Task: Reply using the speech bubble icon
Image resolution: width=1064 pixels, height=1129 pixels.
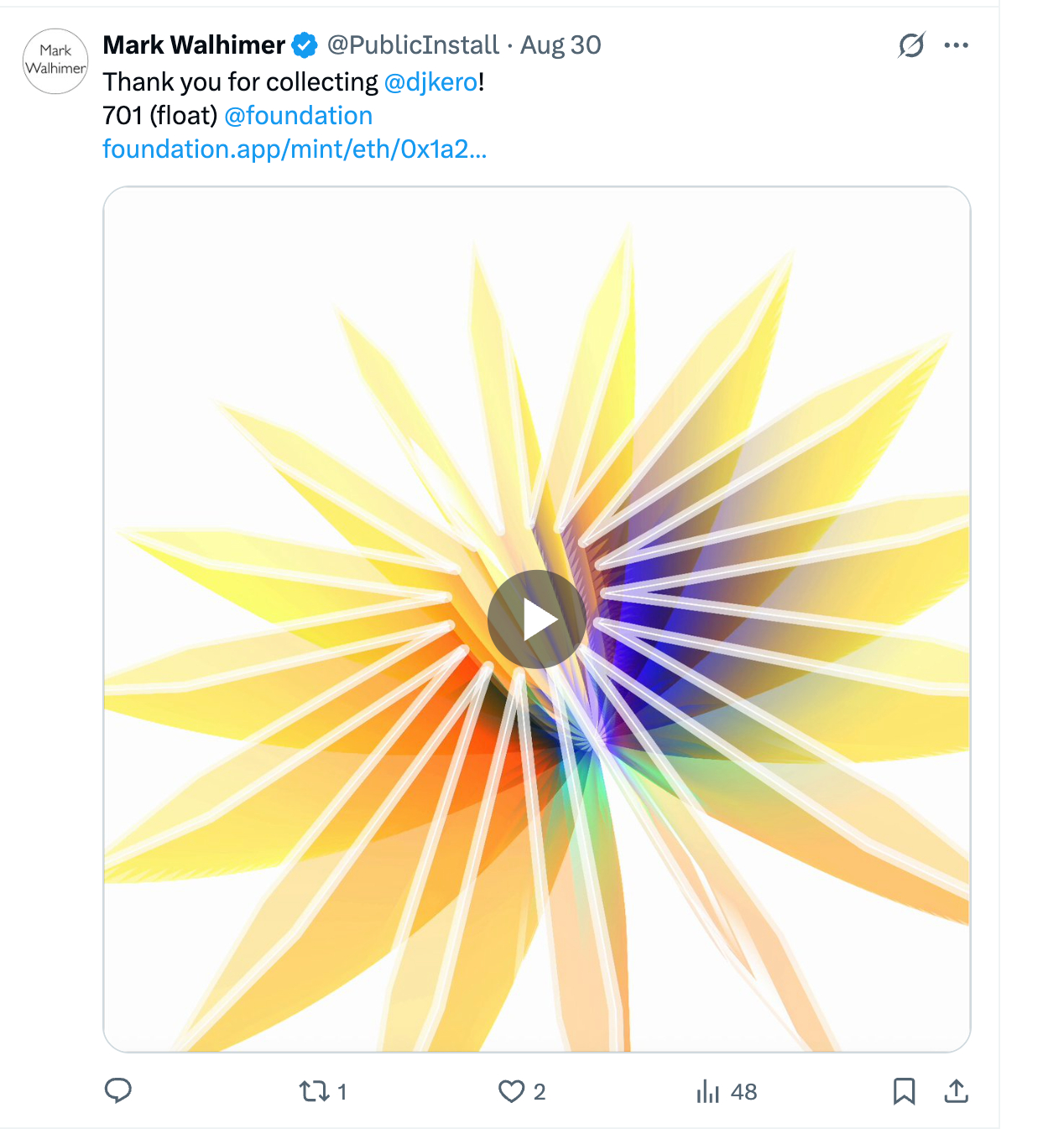Action: (x=118, y=1090)
